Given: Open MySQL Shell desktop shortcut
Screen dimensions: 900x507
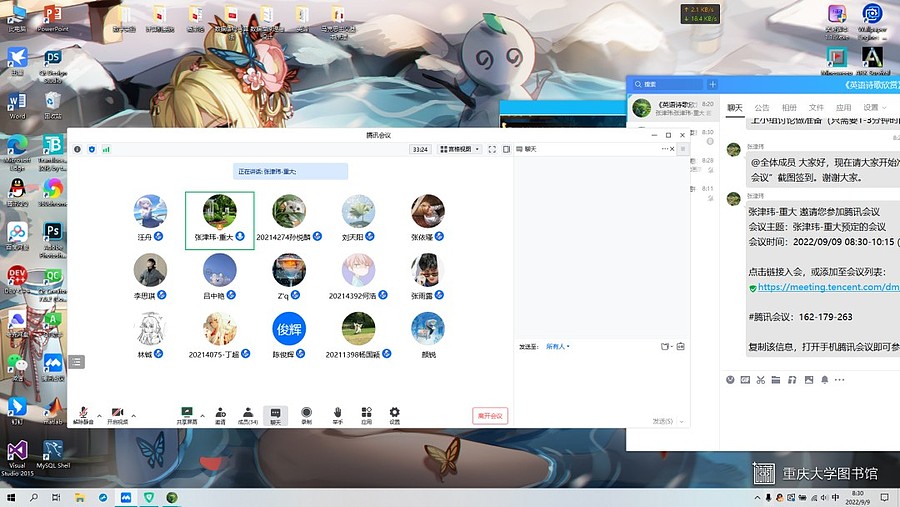Looking at the screenshot, I should [x=53, y=455].
